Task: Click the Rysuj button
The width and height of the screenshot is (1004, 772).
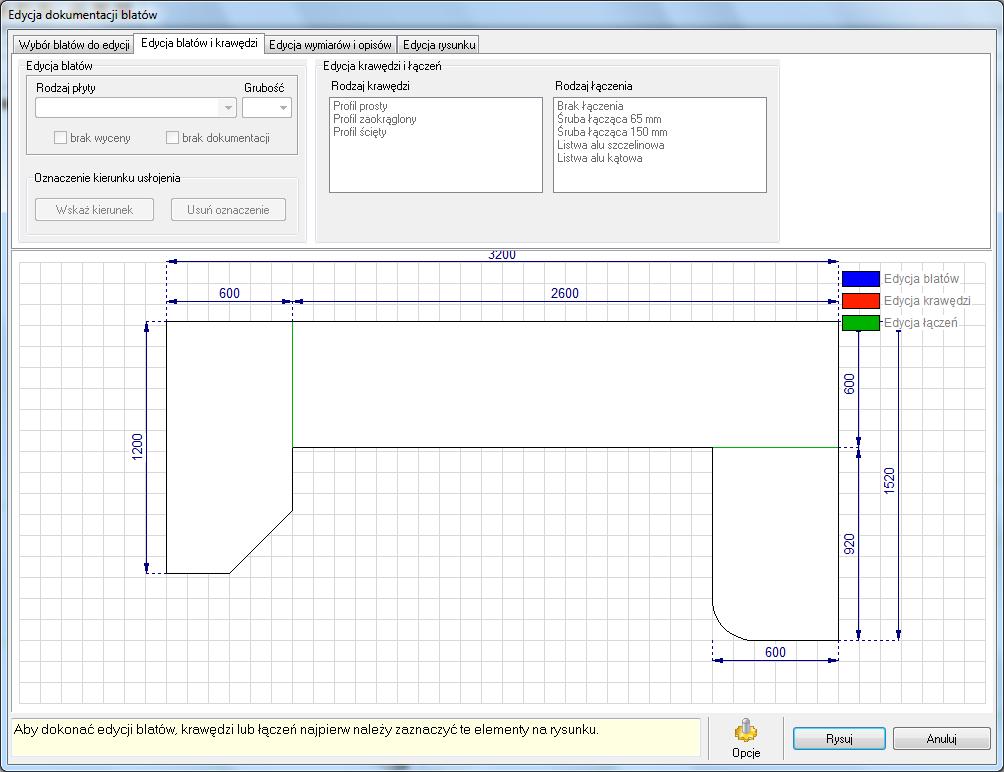Action: [839, 739]
